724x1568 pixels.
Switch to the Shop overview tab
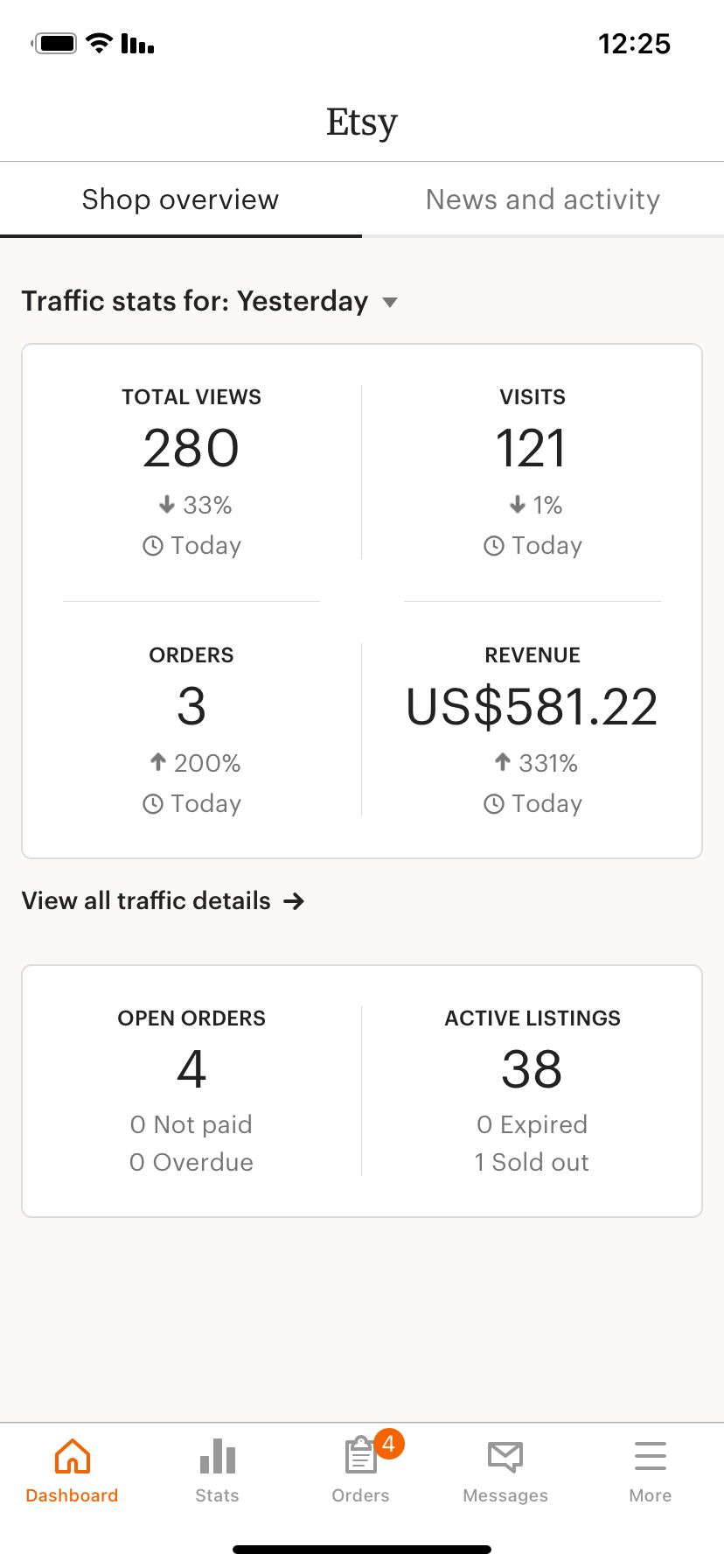click(180, 199)
